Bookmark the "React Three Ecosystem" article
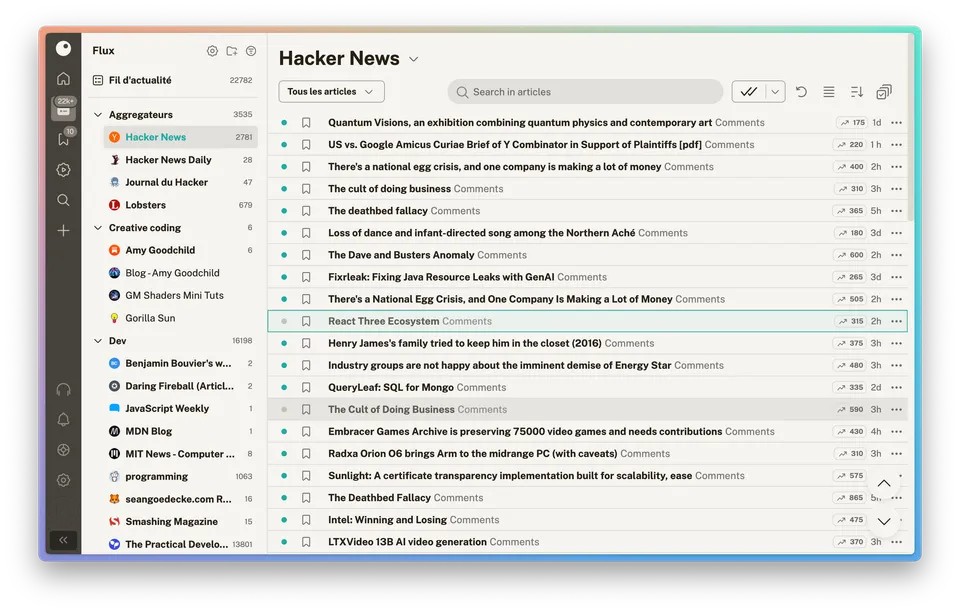Image resolution: width=960 pixels, height=612 pixels. pos(306,321)
